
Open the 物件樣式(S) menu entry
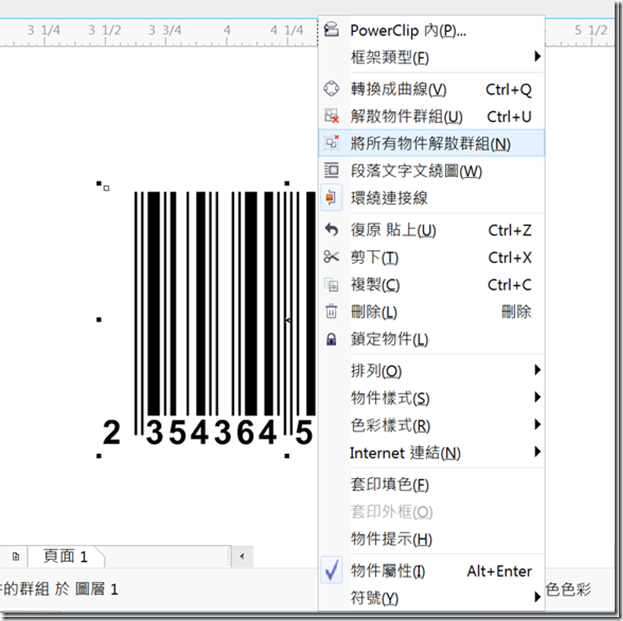pos(431,398)
